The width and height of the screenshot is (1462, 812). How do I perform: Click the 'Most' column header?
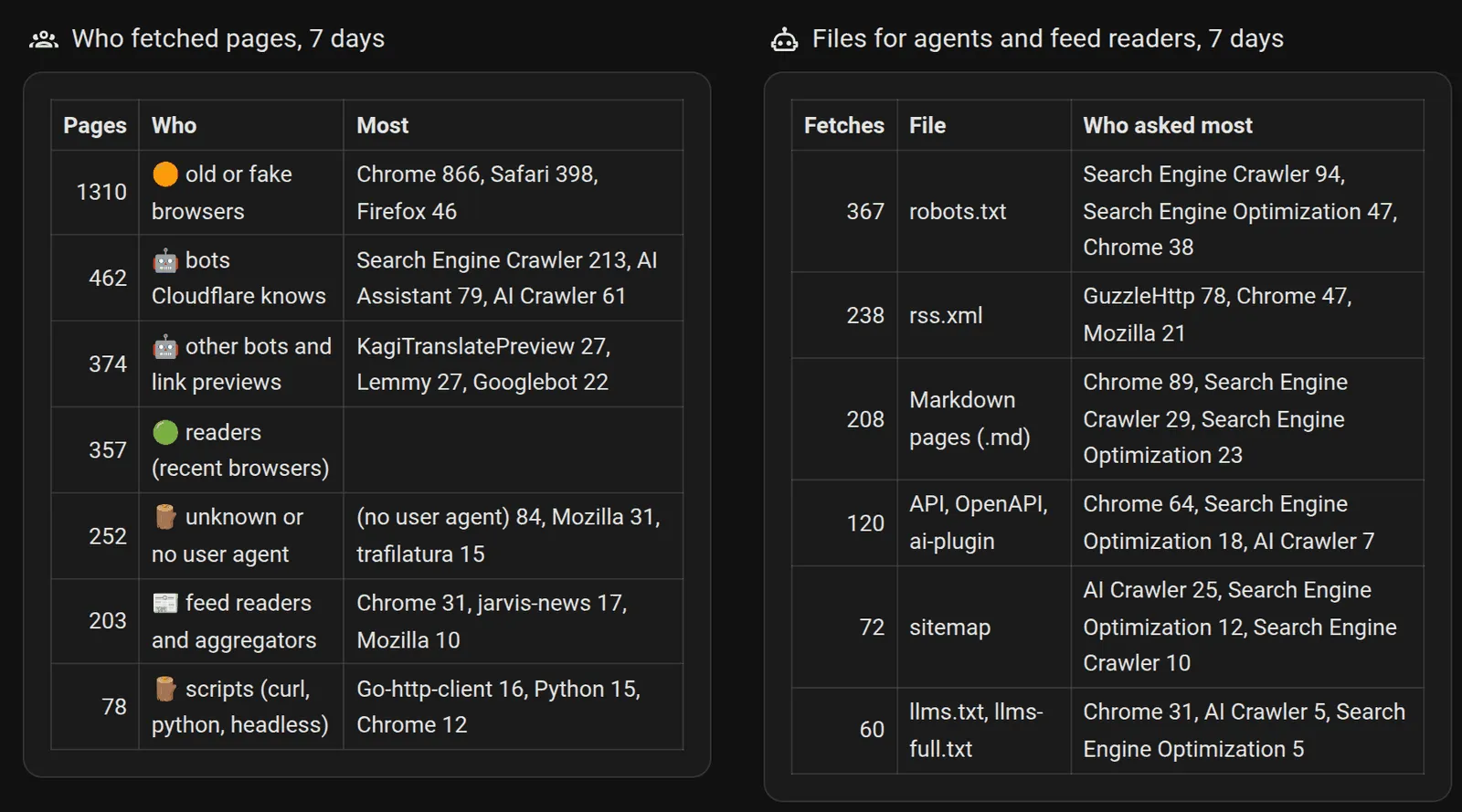tap(514, 125)
